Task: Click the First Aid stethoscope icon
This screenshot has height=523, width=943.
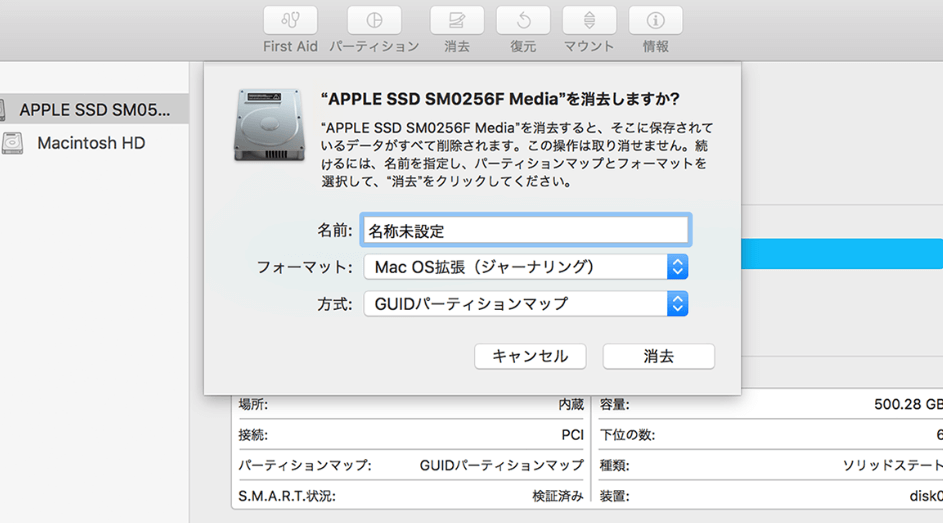Action: pyautogui.click(x=290, y=20)
